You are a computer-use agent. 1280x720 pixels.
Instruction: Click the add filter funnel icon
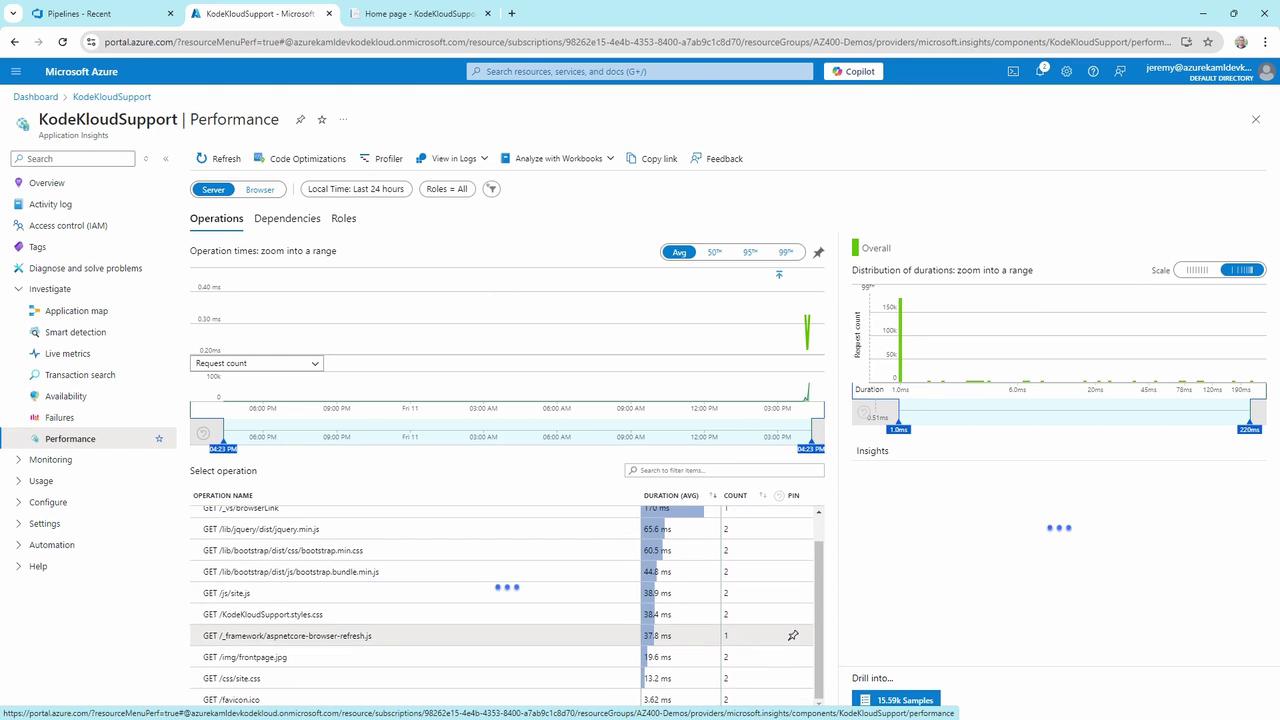pos(491,189)
